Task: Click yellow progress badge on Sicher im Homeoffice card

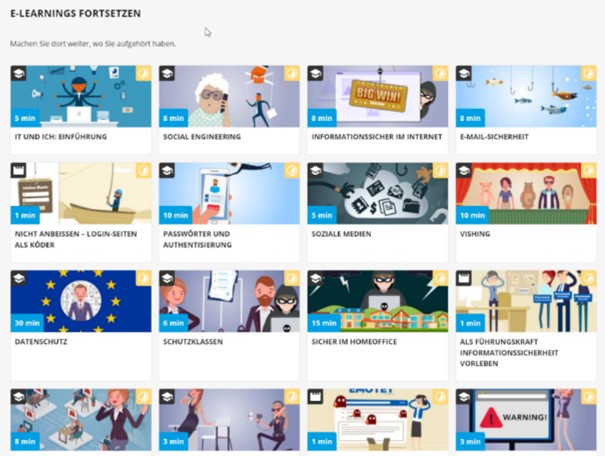Action: [x=440, y=278]
